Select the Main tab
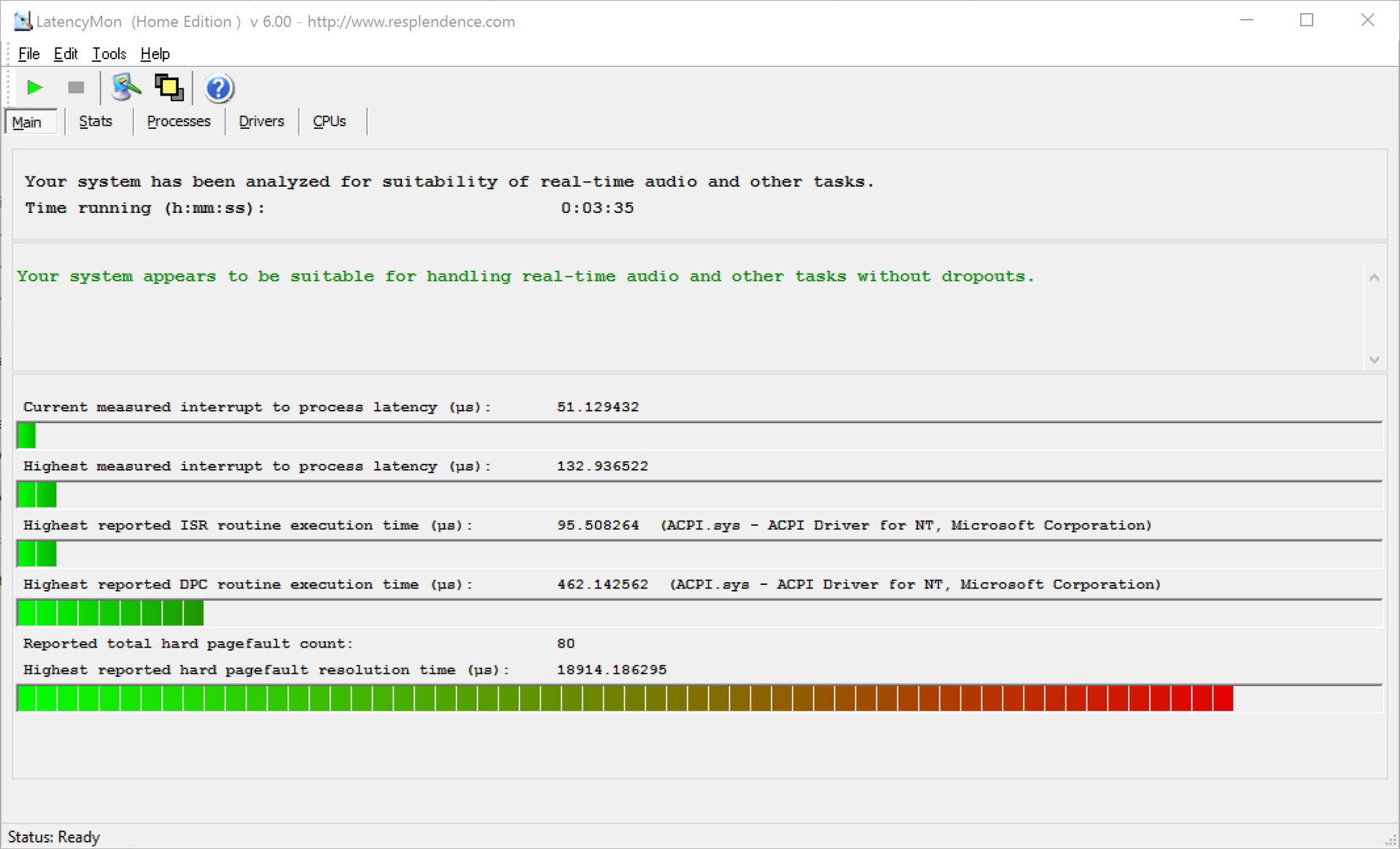The width and height of the screenshot is (1400, 849). [x=27, y=123]
